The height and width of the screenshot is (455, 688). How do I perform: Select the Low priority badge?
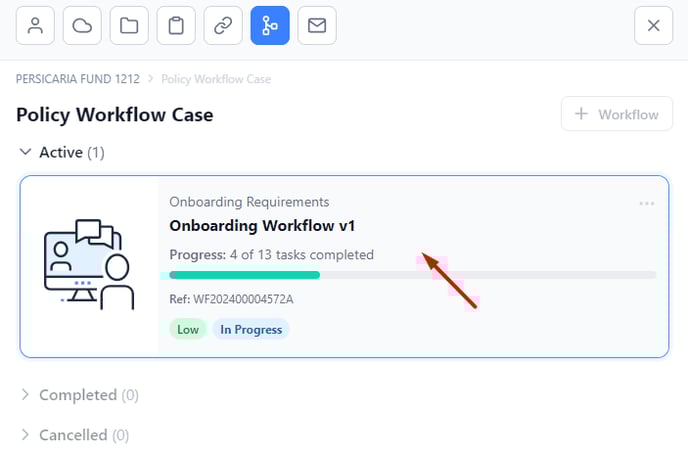pos(188,330)
